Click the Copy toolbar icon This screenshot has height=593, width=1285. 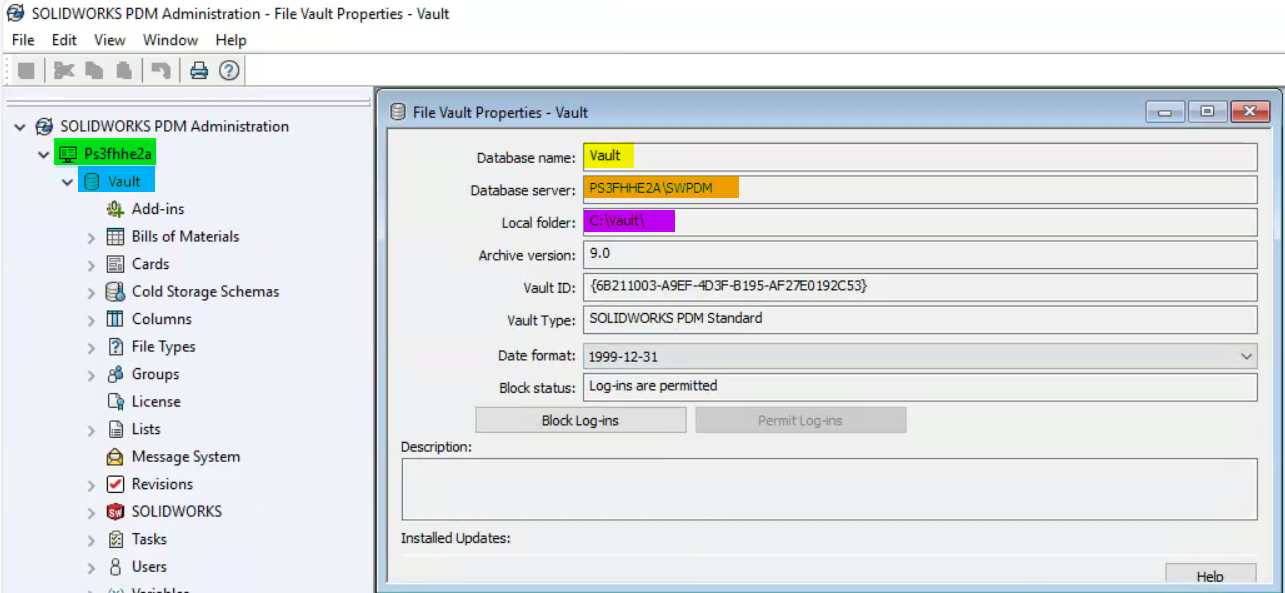click(94, 71)
